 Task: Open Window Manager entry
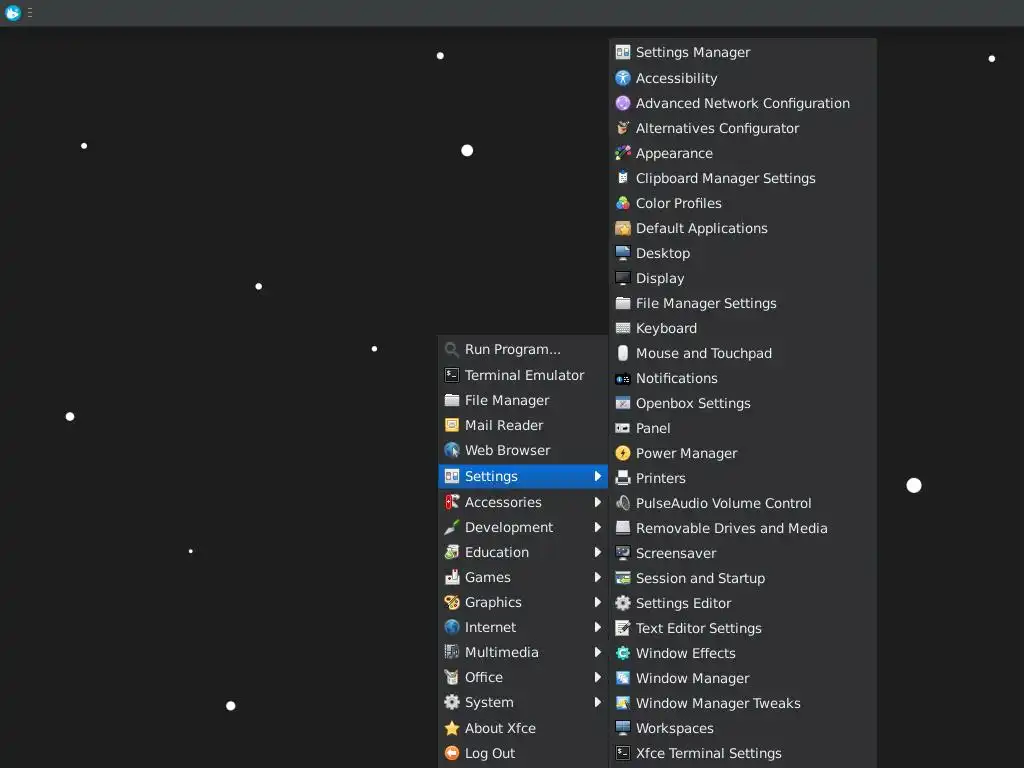[x=743, y=678]
